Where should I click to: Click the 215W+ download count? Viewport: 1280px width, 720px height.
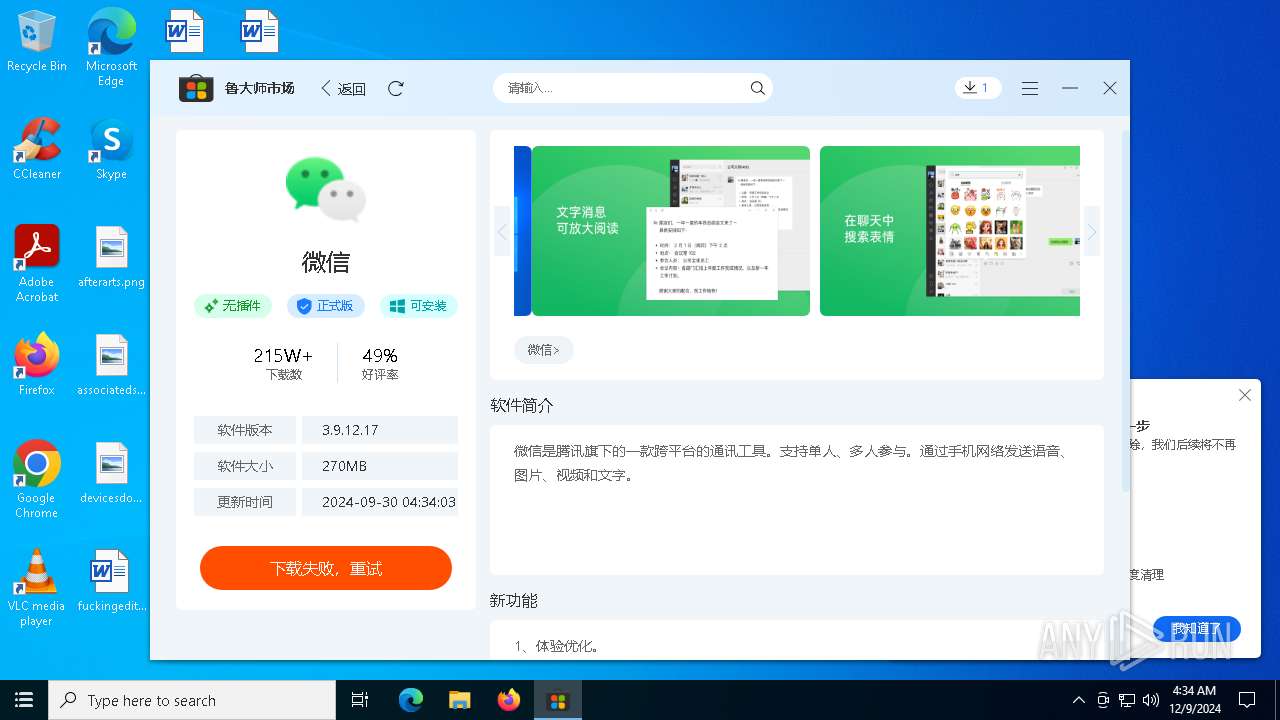[x=284, y=355]
